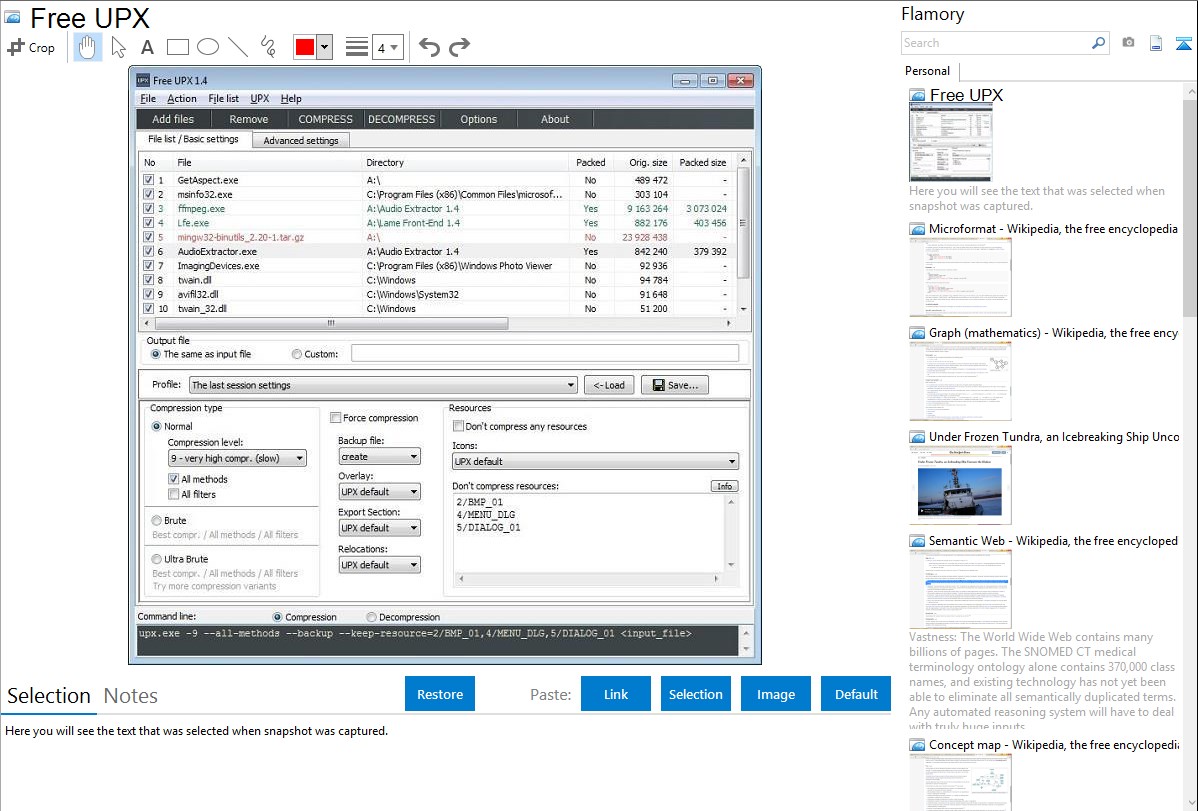Viewport: 1198px width, 811px height.
Task: Open the line width dropdown
Action: coord(387,47)
